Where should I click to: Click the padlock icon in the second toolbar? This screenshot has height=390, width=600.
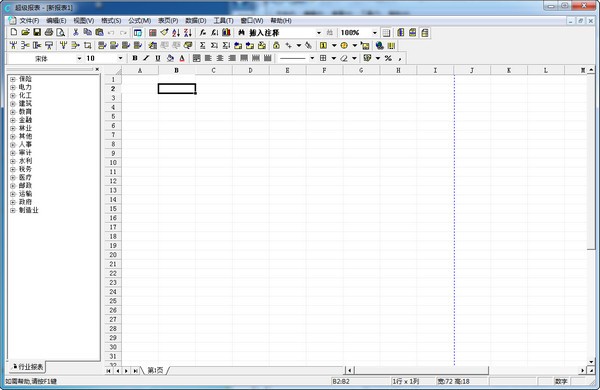[276, 46]
